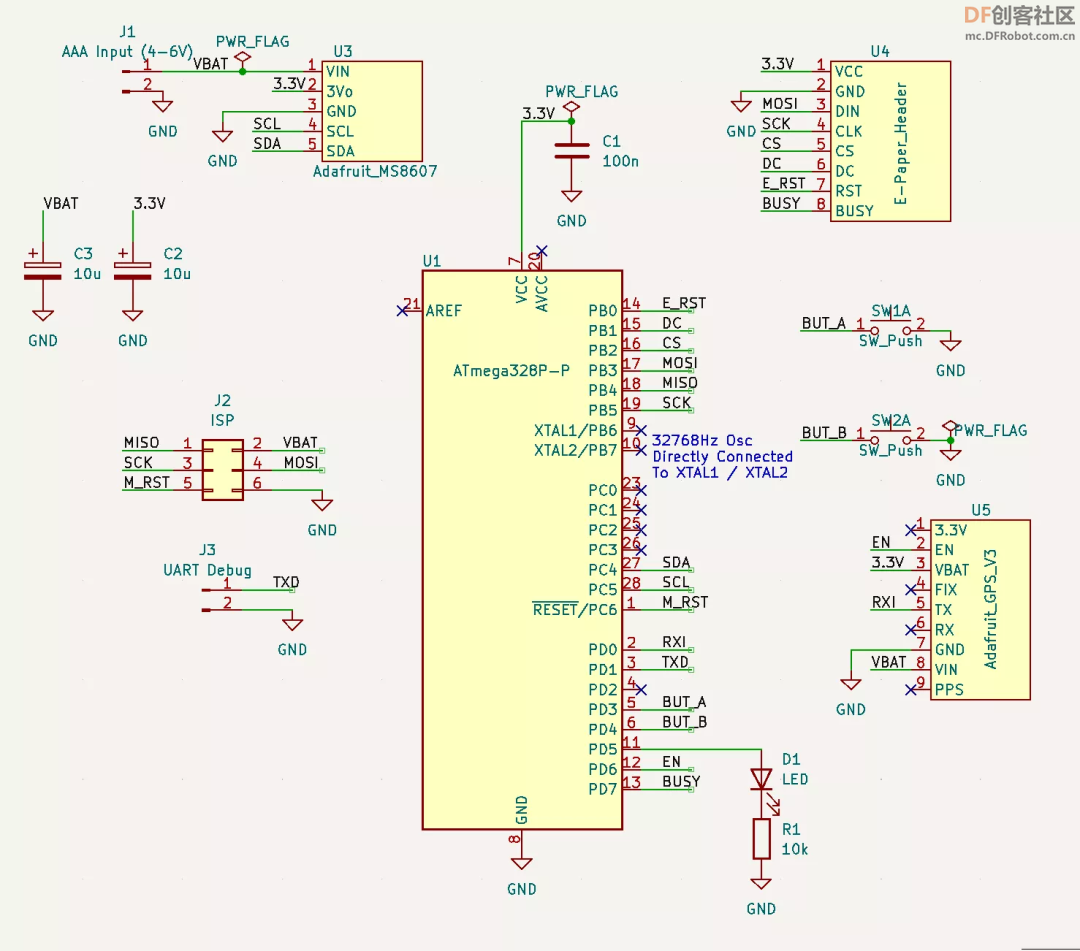The image size is (1080, 951).
Task: Click the VIN pin name on U3
Action: pyautogui.click(x=338, y=72)
